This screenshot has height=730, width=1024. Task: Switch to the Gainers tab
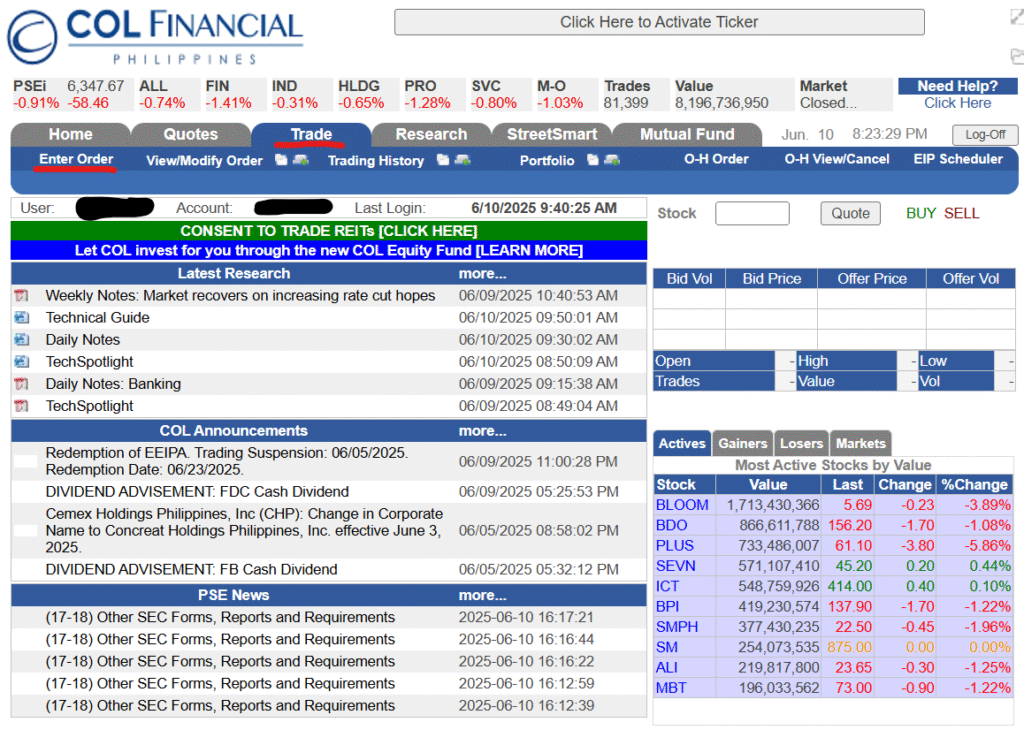click(x=743, y=443)
